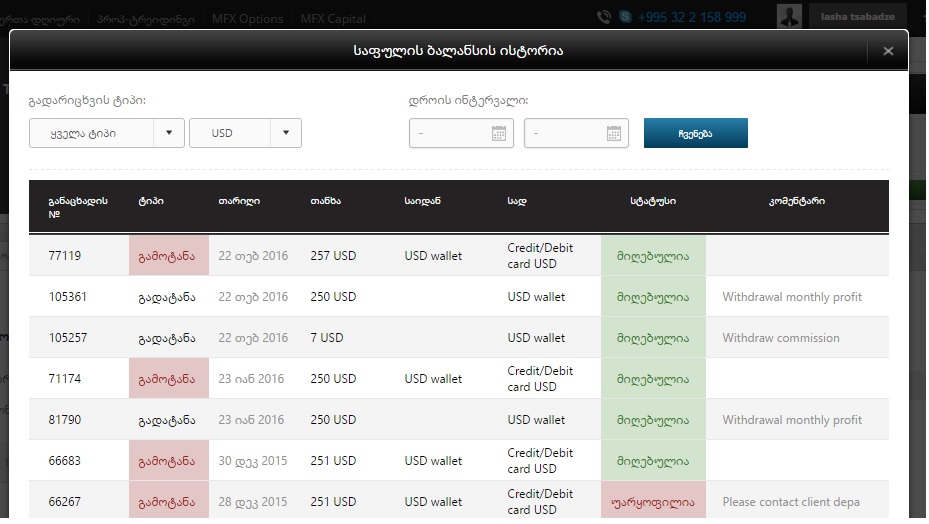Viewport: 929px width, 524px height.
Task: Select application number 71174
Action: [x=65, y=378]
